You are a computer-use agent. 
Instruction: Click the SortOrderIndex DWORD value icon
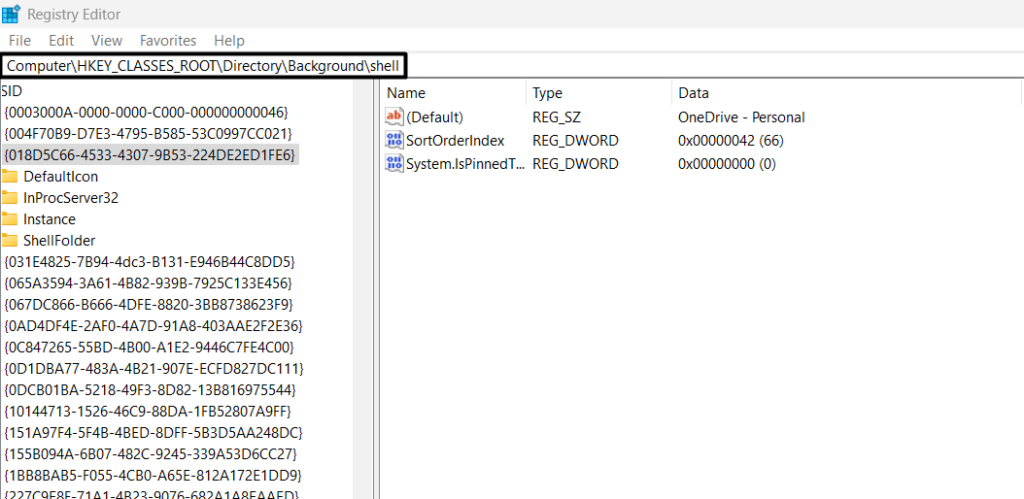394,140
